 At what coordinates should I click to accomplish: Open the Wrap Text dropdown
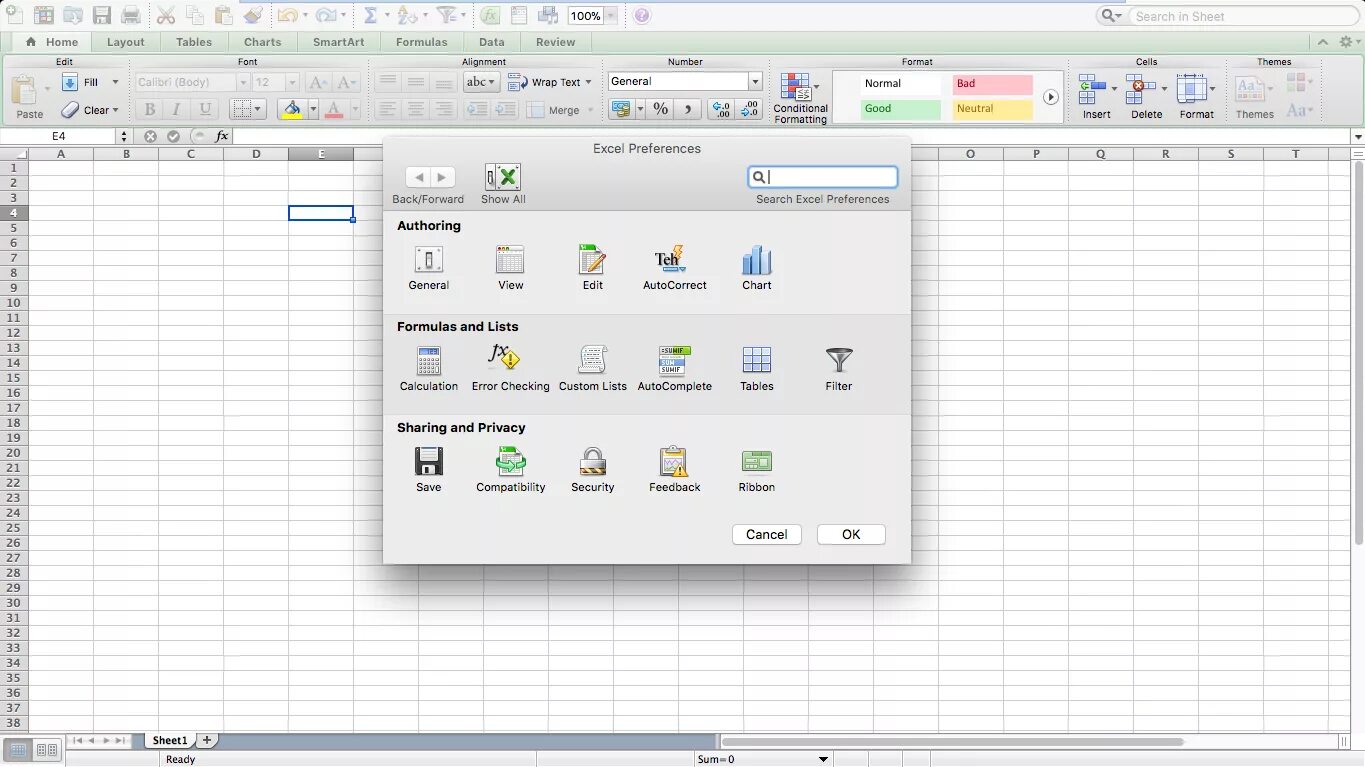tap(588, 82)
